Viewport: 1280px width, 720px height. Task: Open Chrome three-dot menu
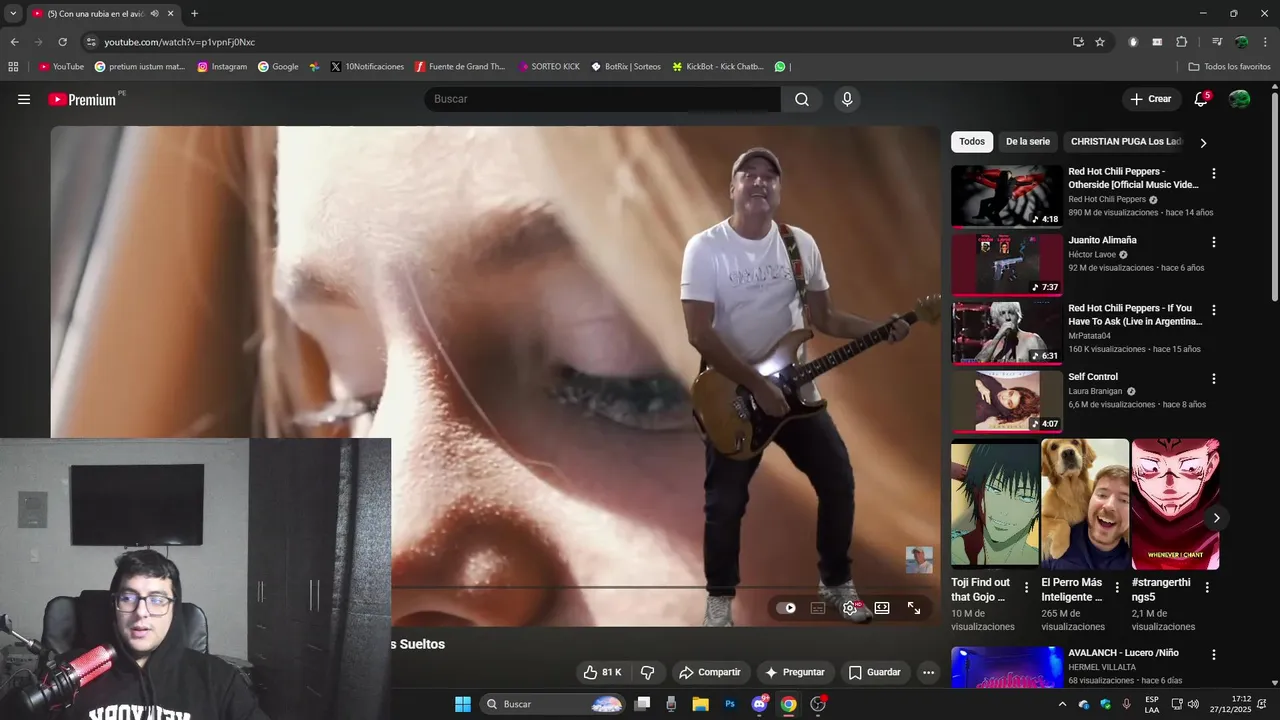(x=1264, y=42)
